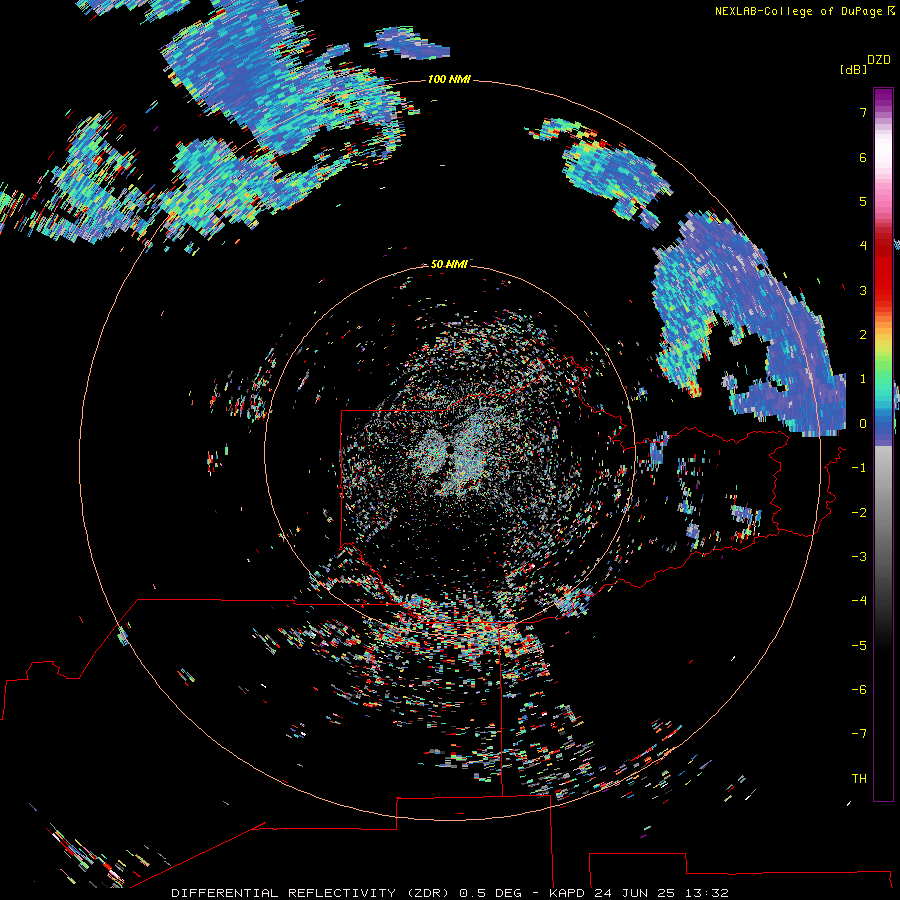
Task: Click the -2 tick on the color scale
Action: tap(859, 513)
